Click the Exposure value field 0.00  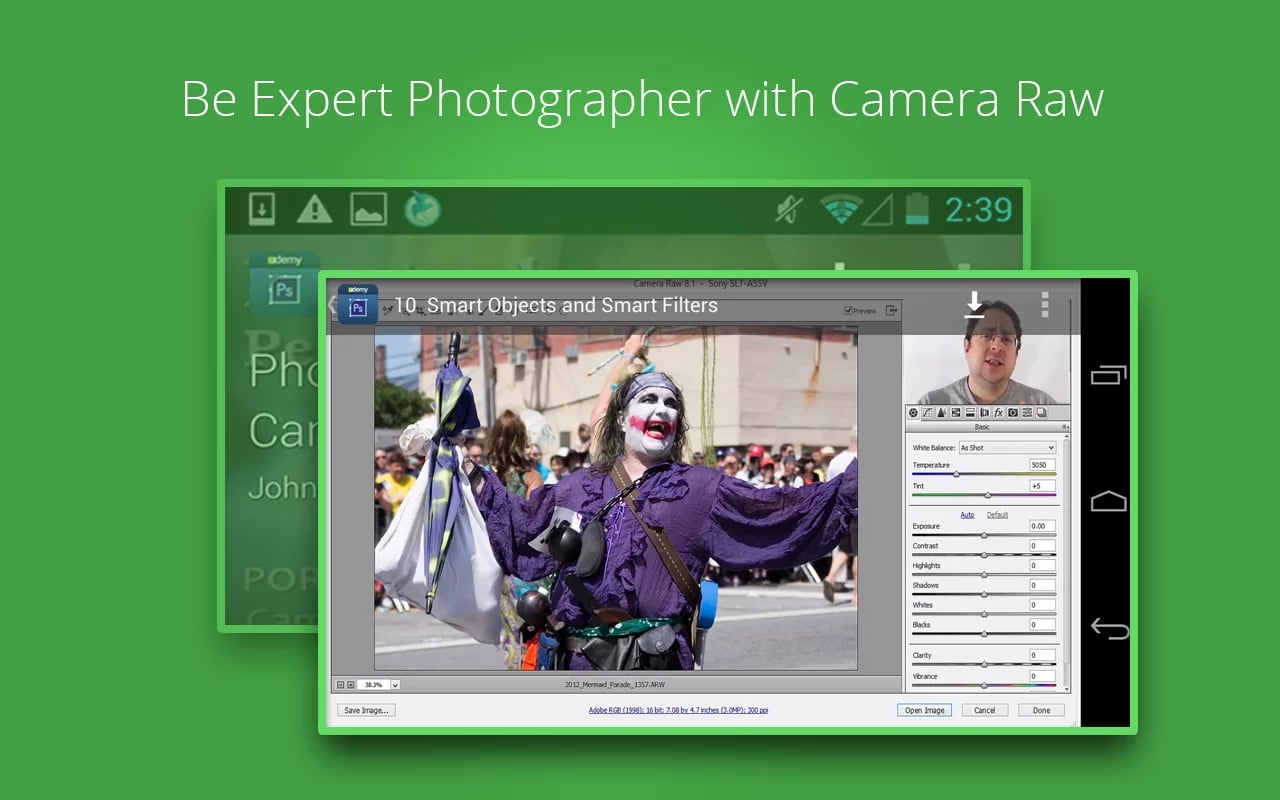tap(1043, 526)
